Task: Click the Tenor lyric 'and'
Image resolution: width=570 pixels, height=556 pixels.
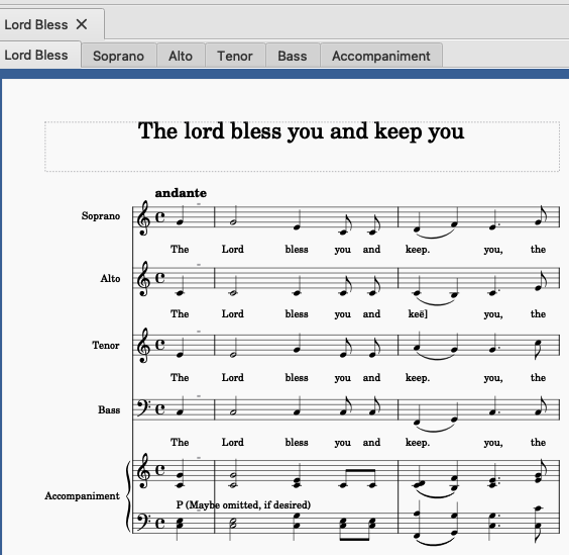Action: [x=372, y=378]
